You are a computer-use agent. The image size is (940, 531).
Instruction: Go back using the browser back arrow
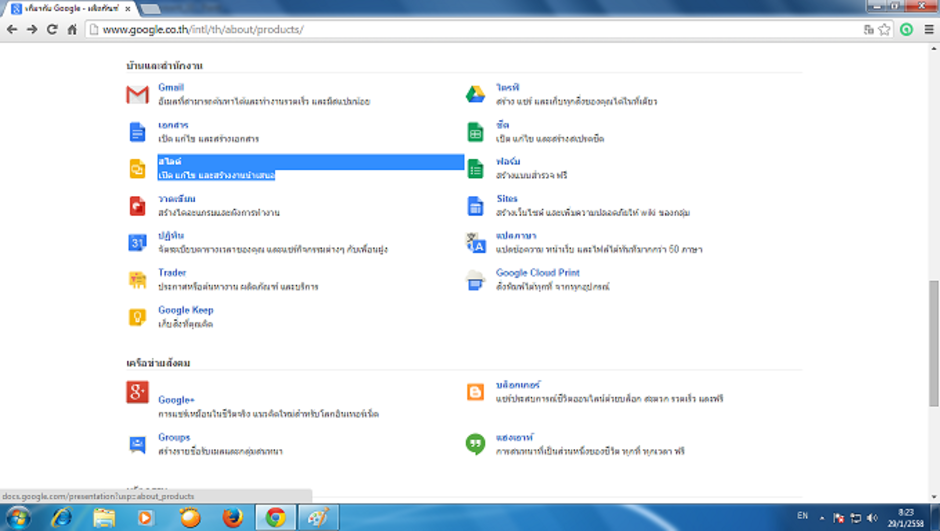click(x=12, y=29)
